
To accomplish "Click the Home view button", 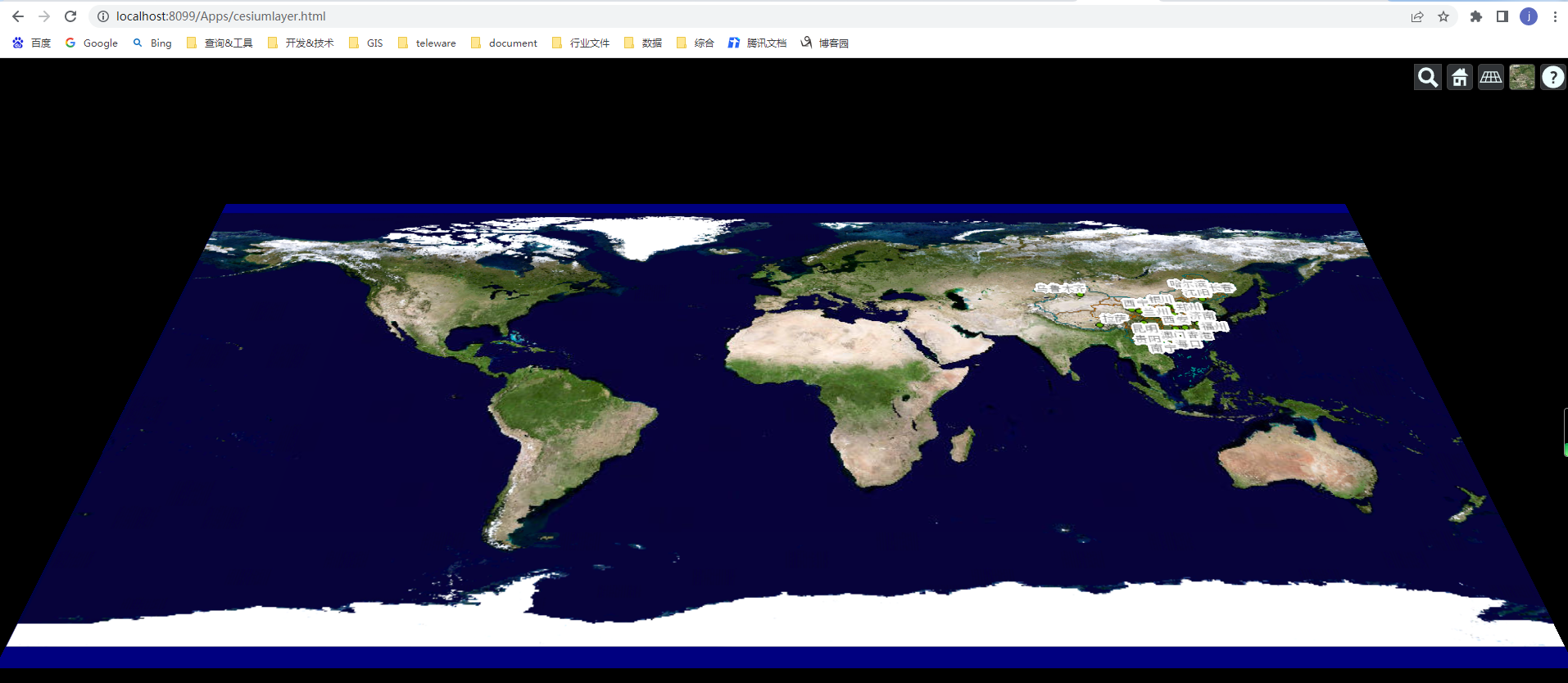I will click(x=1459, y=77).
